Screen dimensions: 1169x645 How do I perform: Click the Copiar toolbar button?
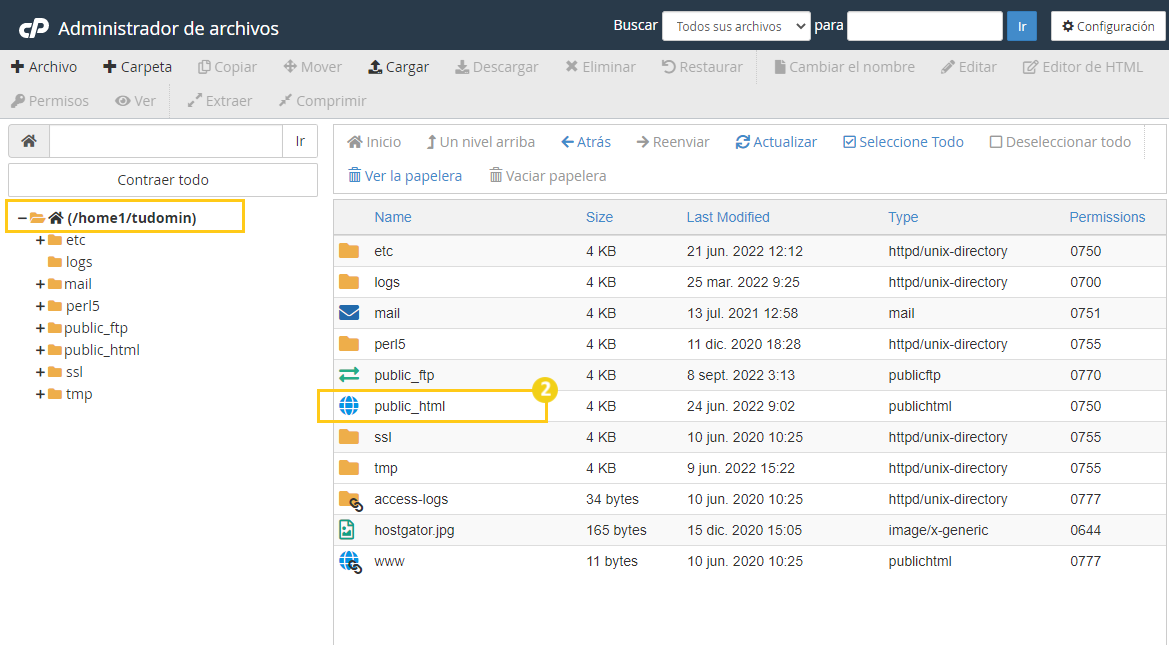coord(227,67)
